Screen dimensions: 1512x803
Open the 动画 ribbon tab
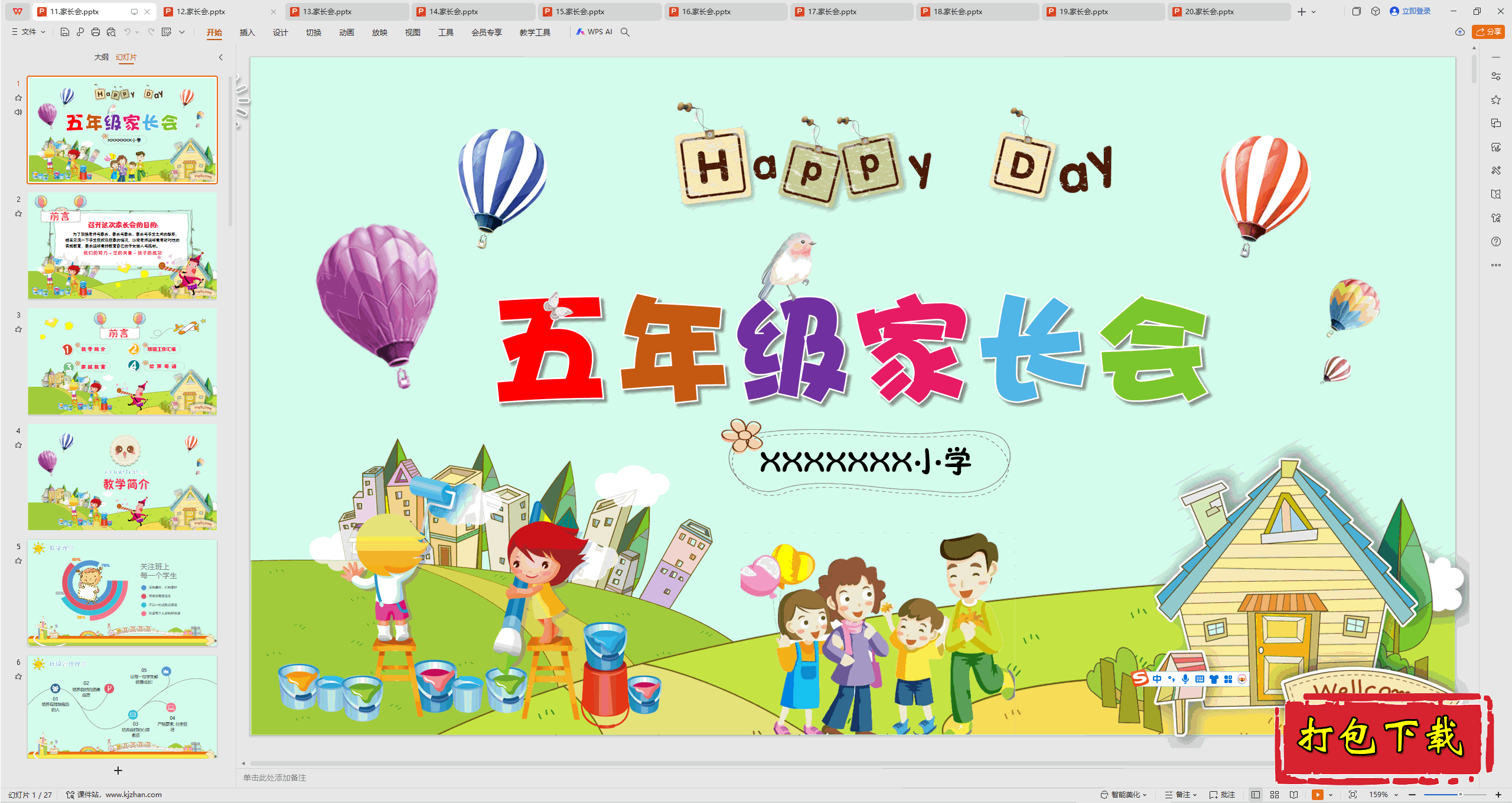[x=347, y=32]
